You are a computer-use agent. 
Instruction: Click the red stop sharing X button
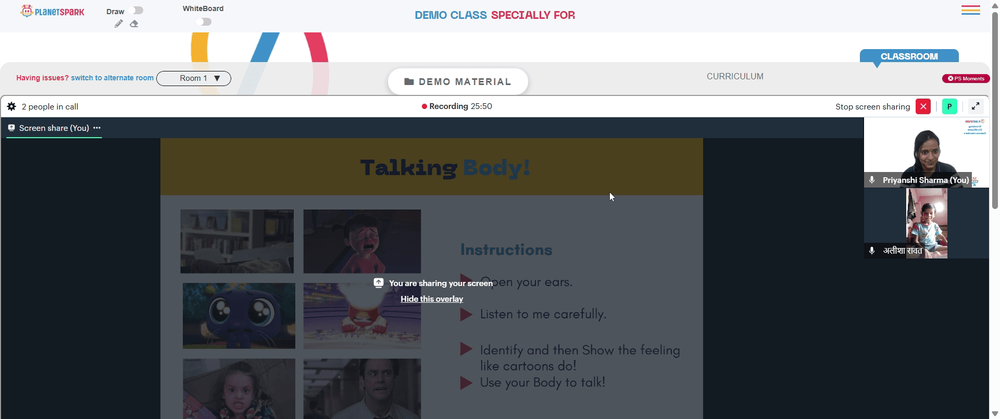click(x=923, y=107)
